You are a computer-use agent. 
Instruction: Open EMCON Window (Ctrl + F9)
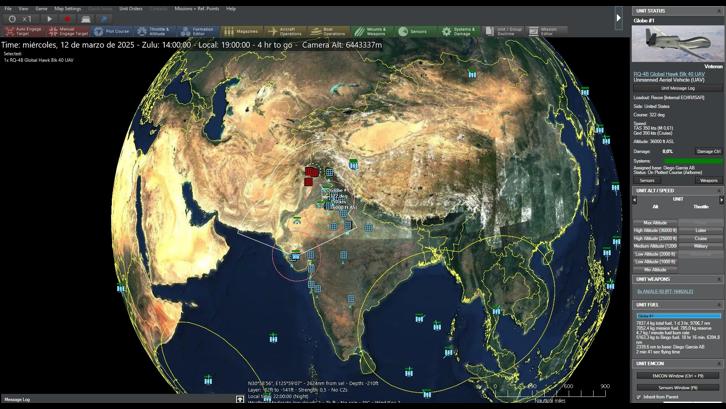677,376
